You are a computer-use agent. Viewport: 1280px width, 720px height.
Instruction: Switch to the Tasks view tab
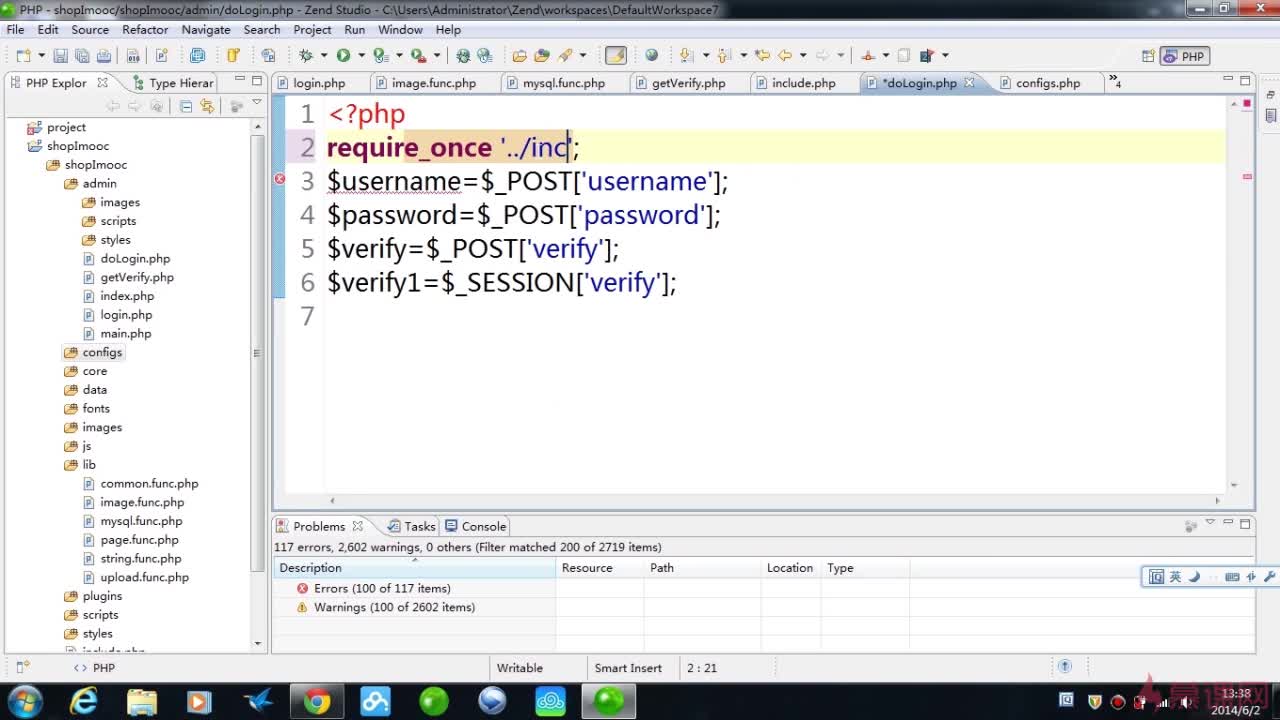[x=412, y=526]
